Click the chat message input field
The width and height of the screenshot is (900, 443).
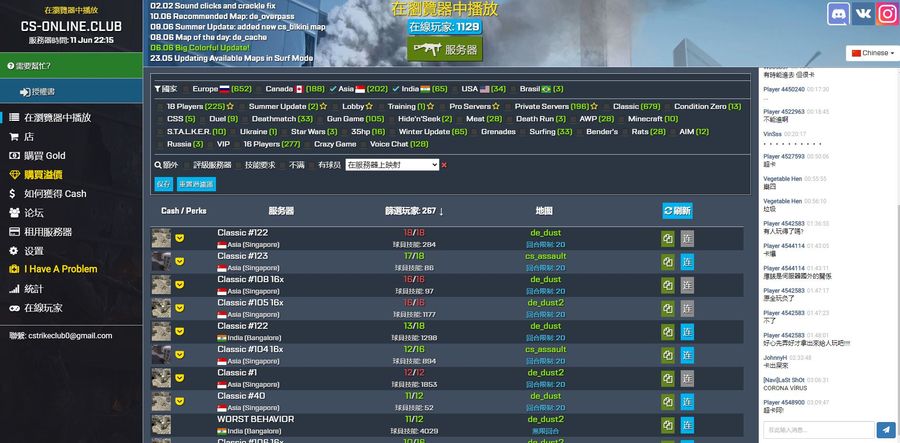coord(817,429)
